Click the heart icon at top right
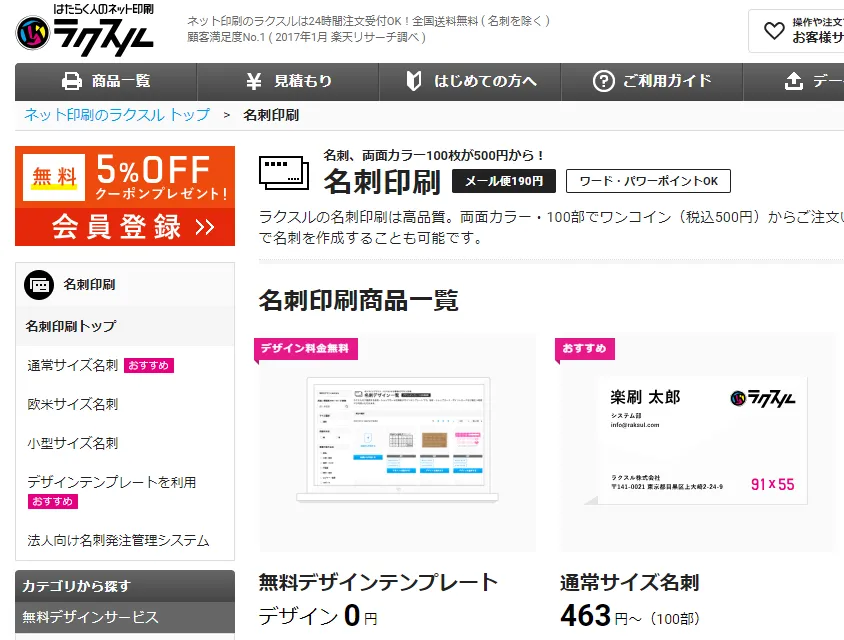844x640 pixels. point(774,30)
